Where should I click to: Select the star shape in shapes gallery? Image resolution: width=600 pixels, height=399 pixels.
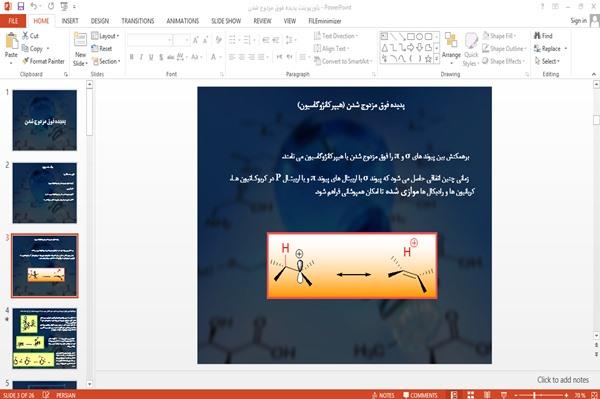[x=428, y=59]
